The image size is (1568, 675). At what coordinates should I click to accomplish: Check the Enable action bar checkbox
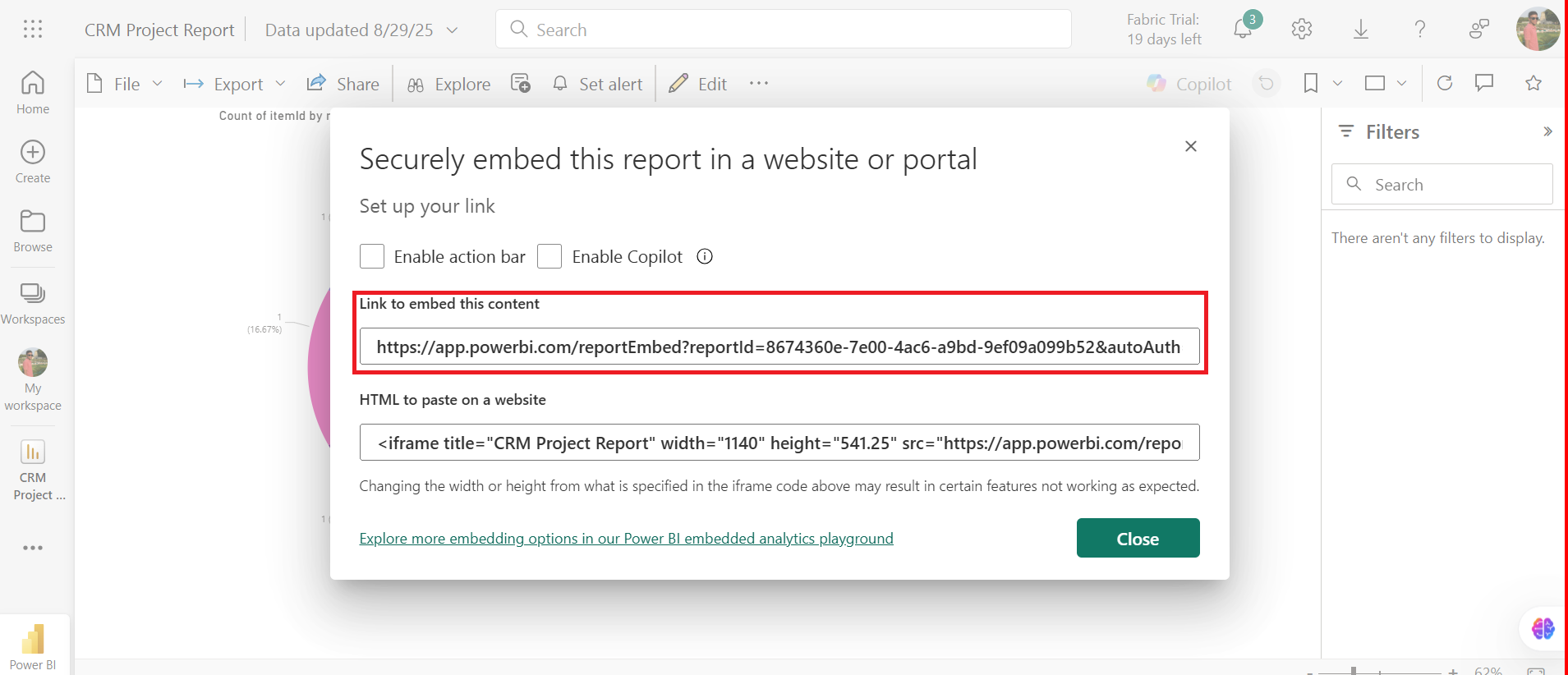[372, 256]
